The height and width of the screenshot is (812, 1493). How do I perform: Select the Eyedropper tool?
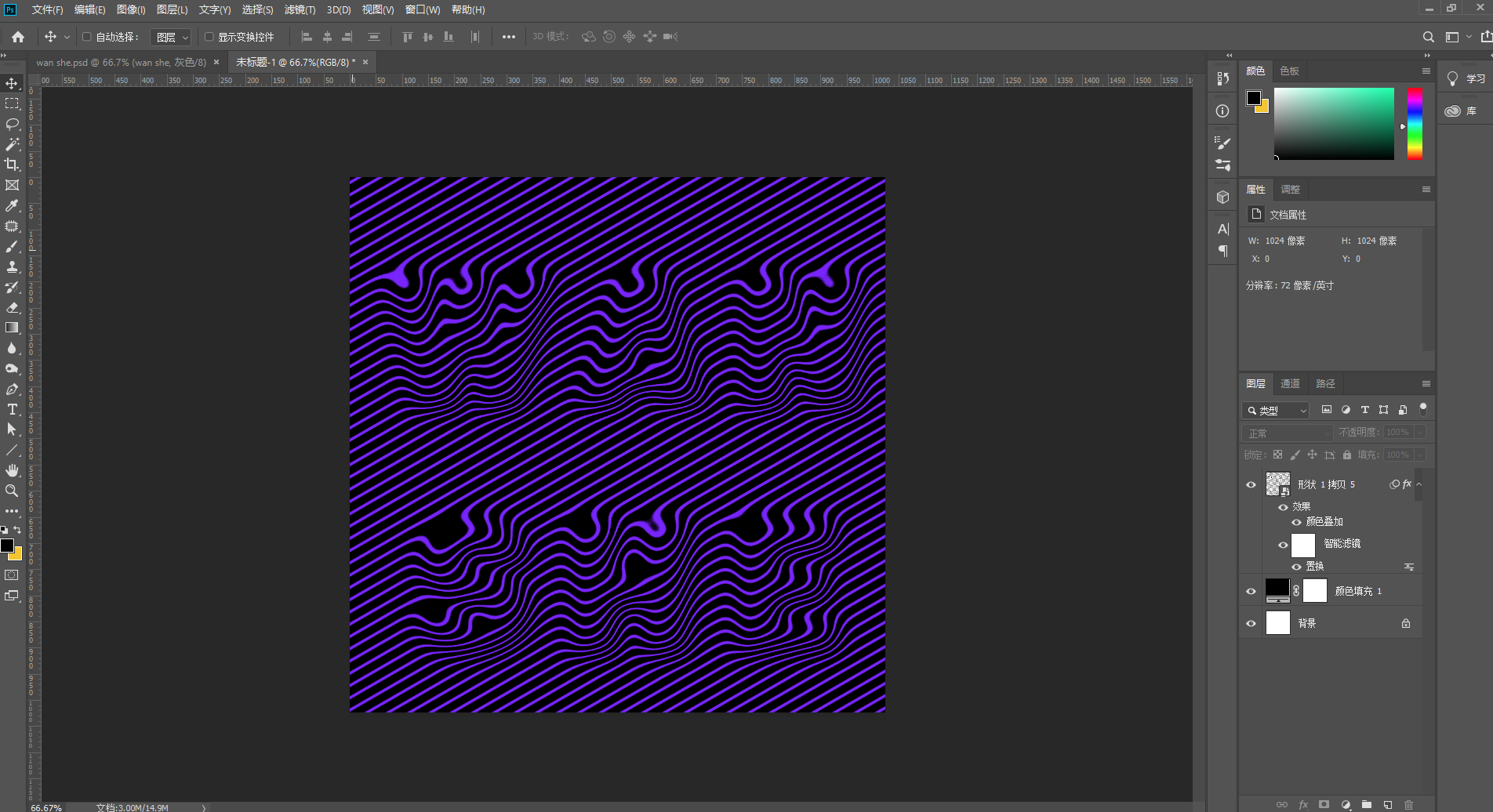click(x=12, y=205)
